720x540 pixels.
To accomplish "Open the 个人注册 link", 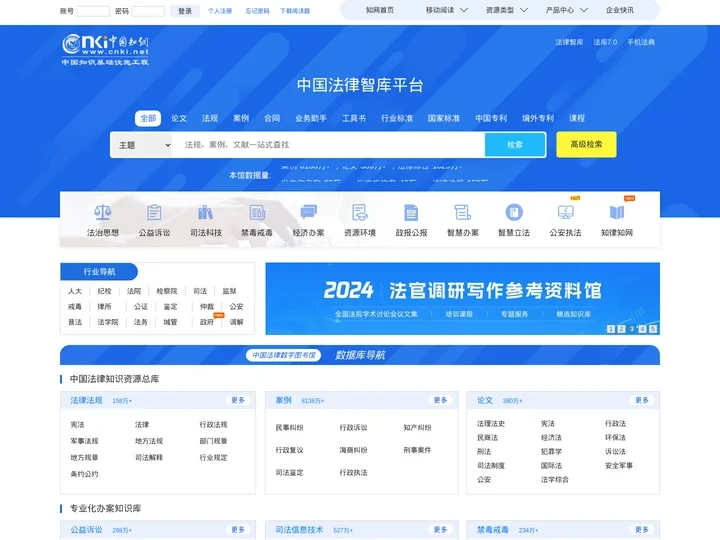I will (x=220, y=11).
